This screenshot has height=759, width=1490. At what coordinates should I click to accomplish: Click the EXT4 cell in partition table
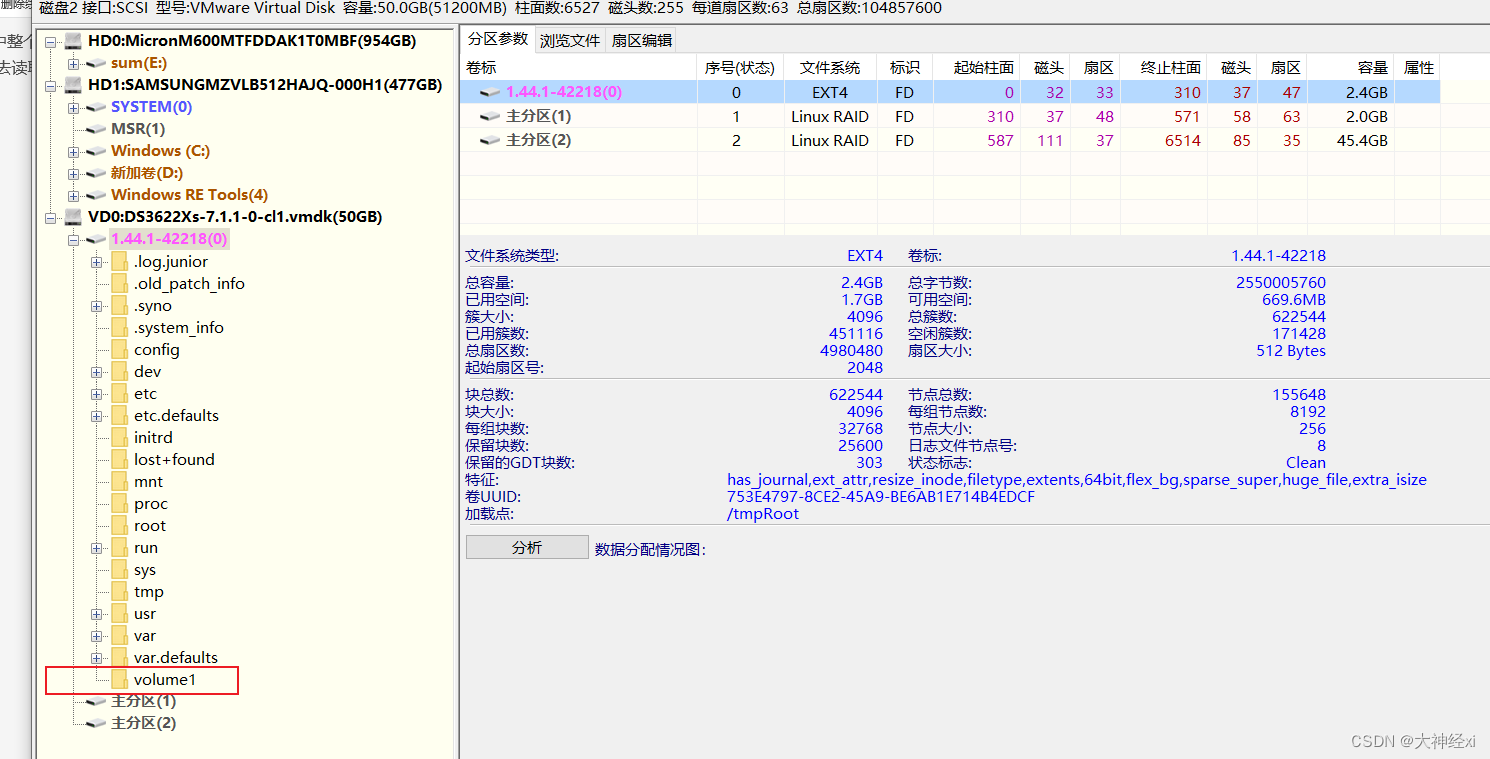[830, 92]
